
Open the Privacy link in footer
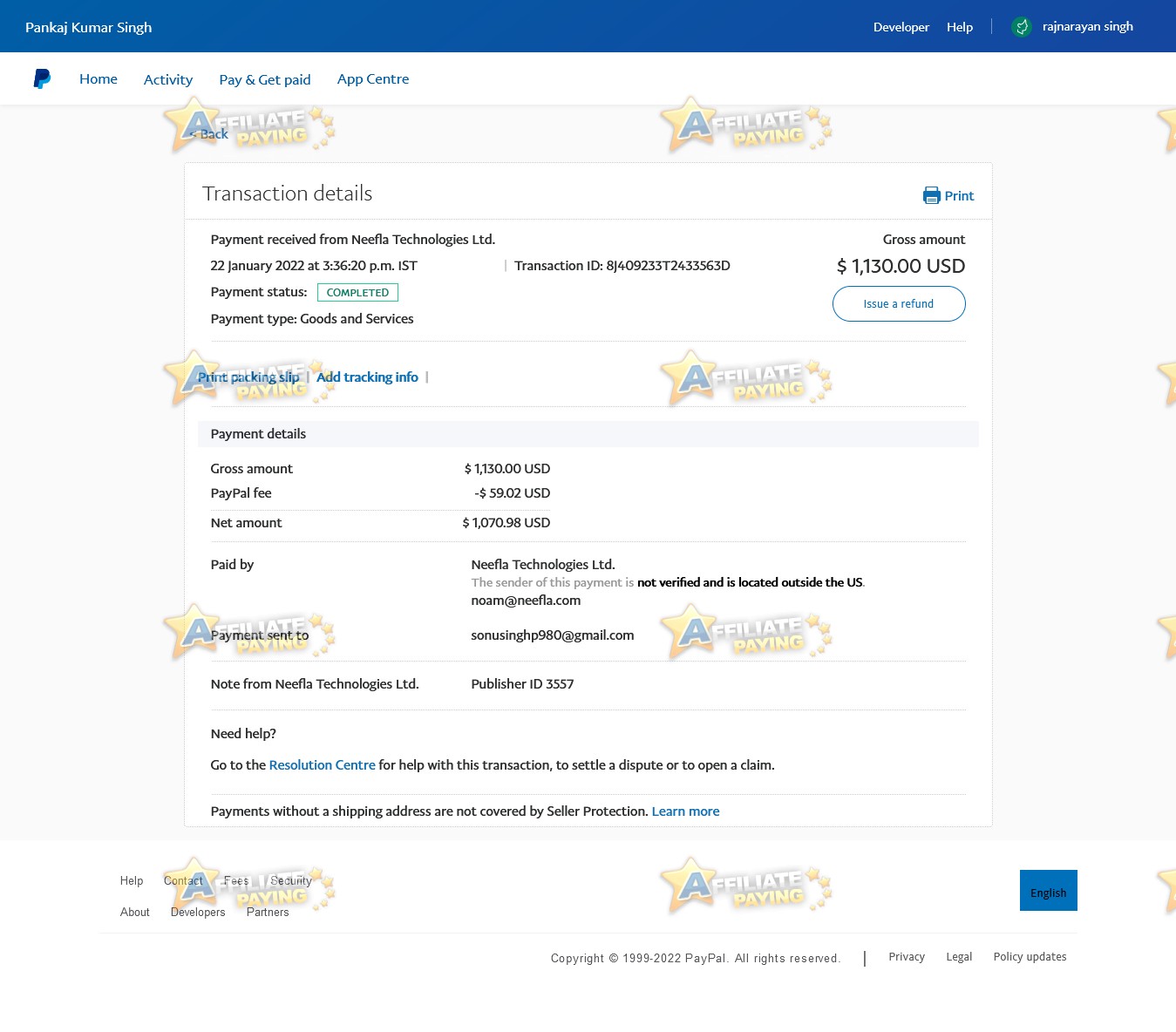point(907,957)
